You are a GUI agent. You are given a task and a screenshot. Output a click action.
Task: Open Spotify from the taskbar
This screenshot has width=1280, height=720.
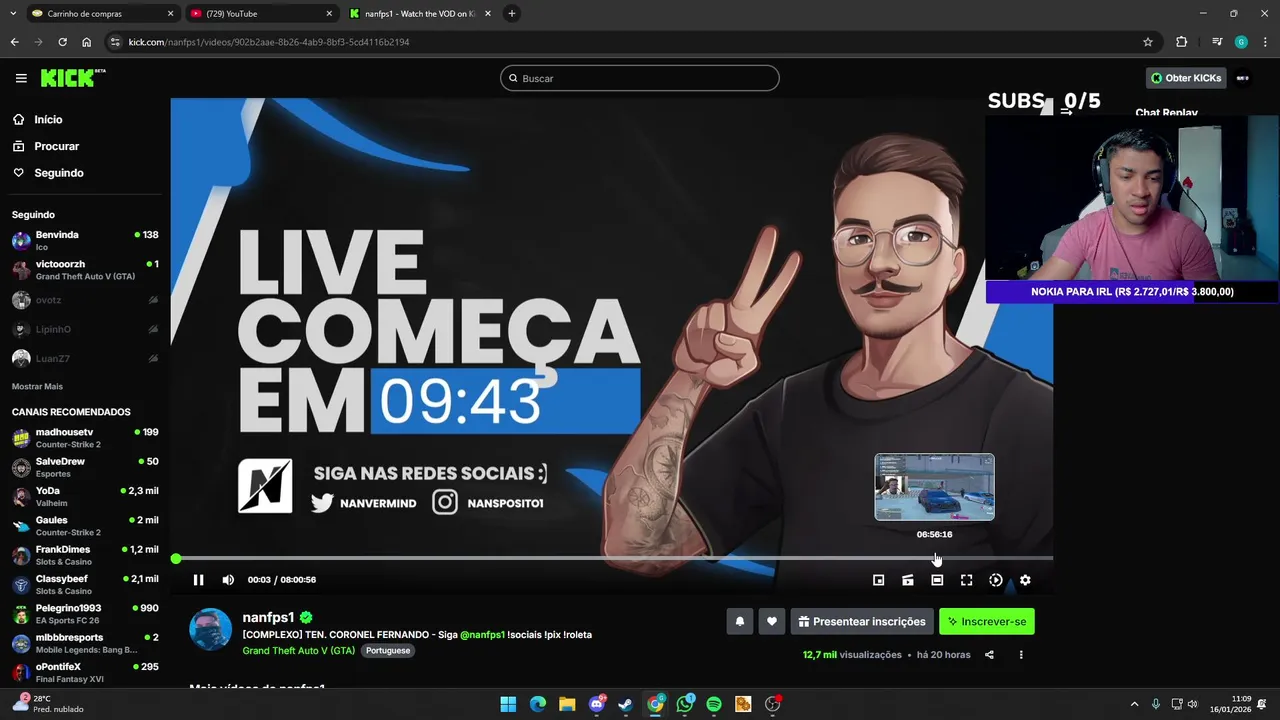tap(714, 704)
